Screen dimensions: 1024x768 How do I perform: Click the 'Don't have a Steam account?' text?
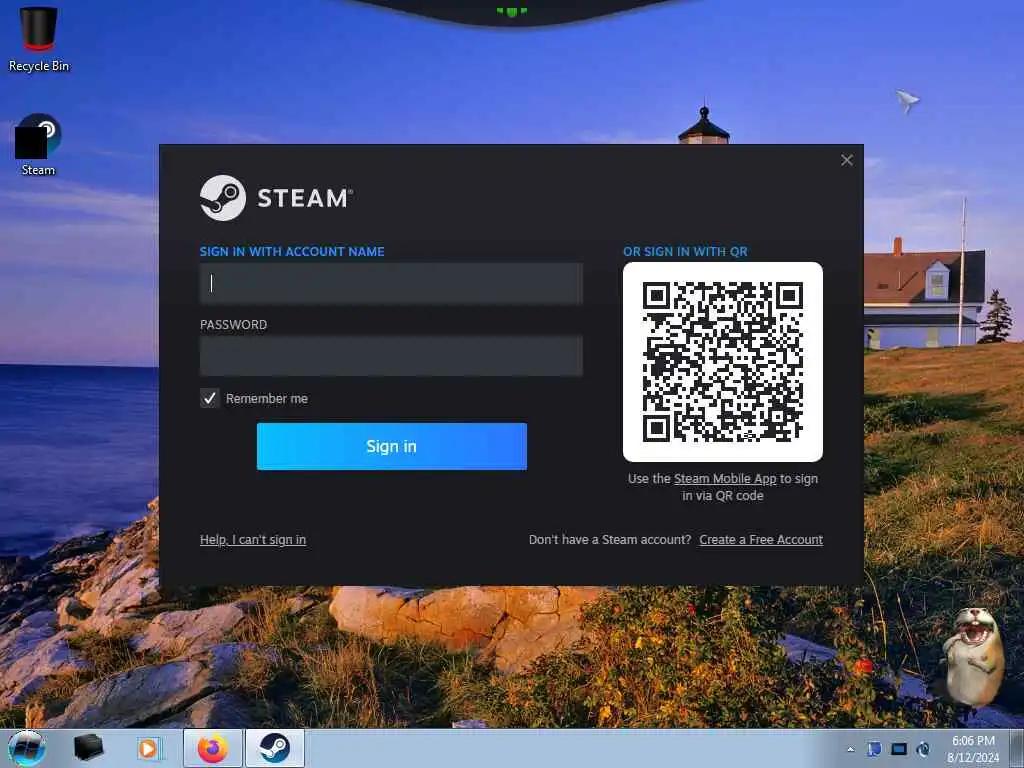coord(610,539)
